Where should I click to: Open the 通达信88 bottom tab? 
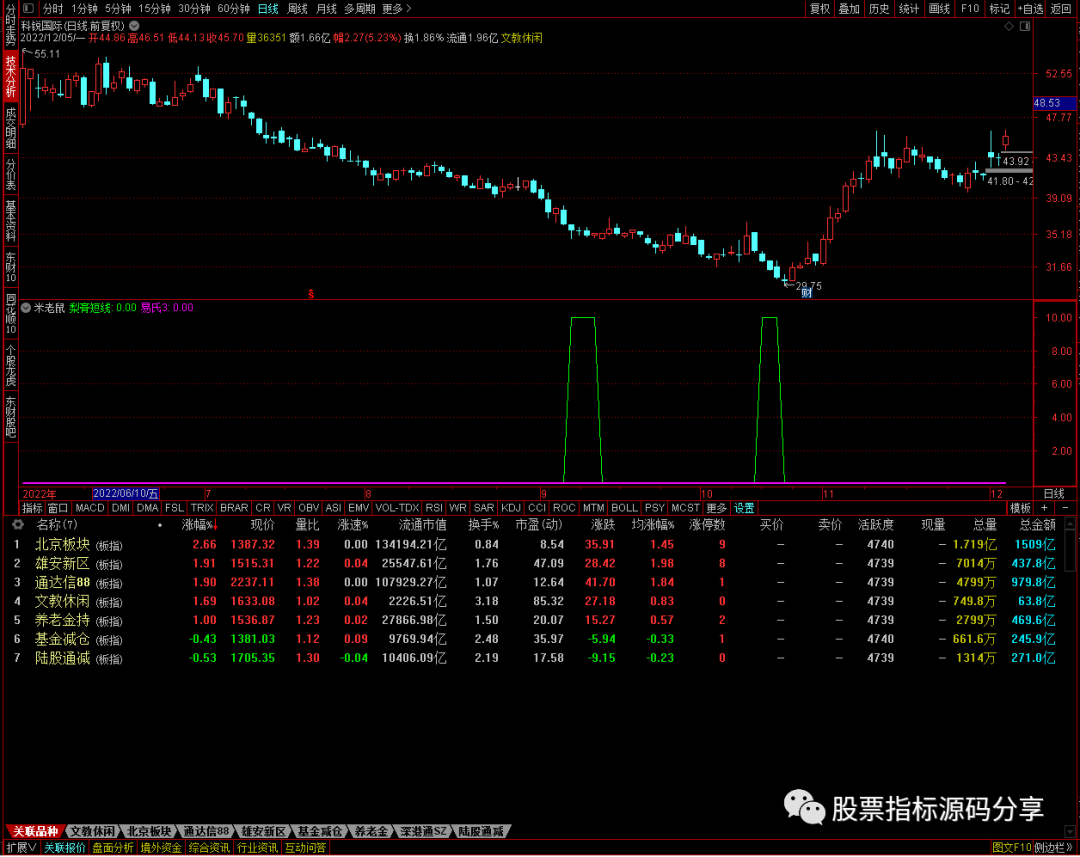pyautogui.click(x=206, y=832)
